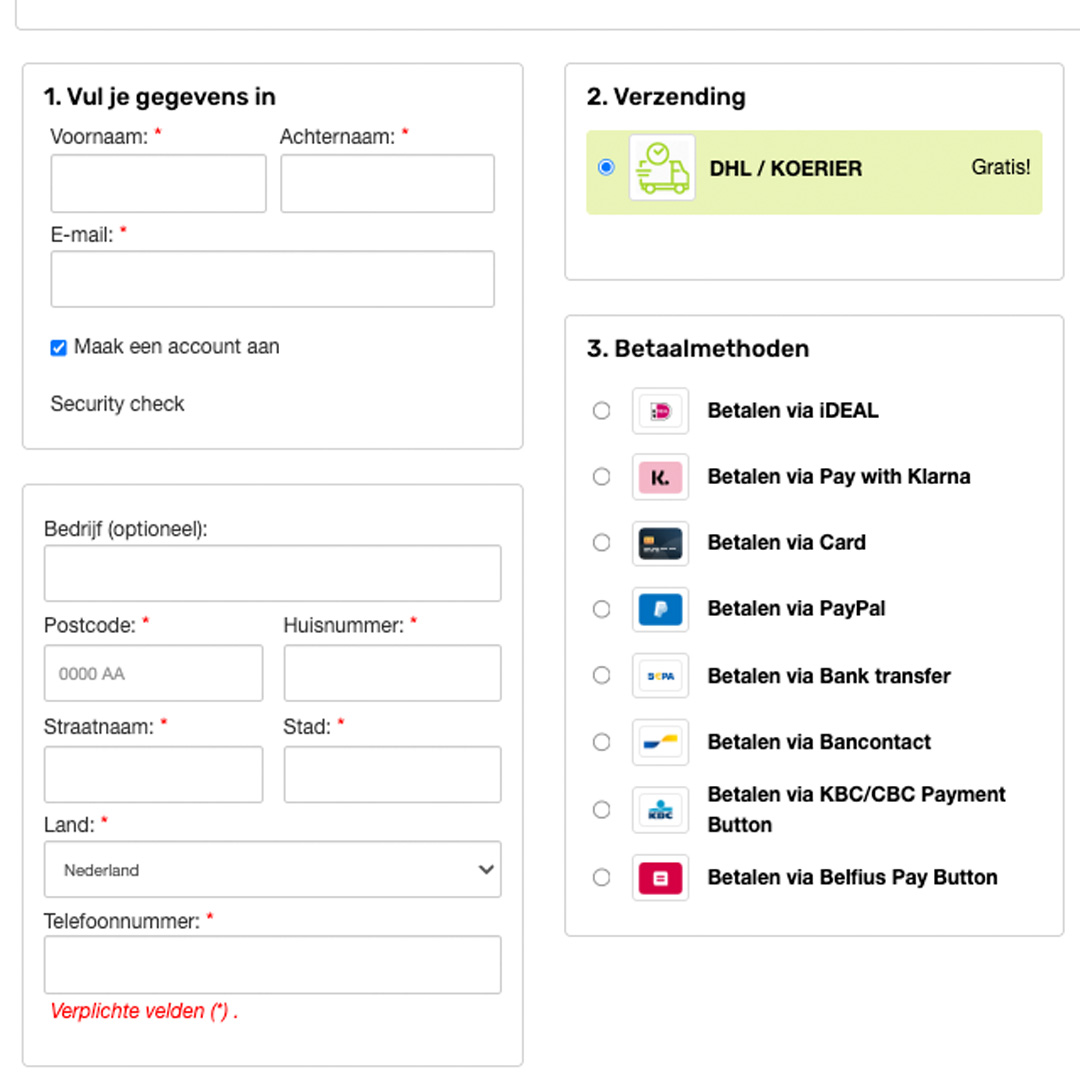Screen dimensions: 1080x1080
Task: Focus the E-mail input field
Action: 273,279
